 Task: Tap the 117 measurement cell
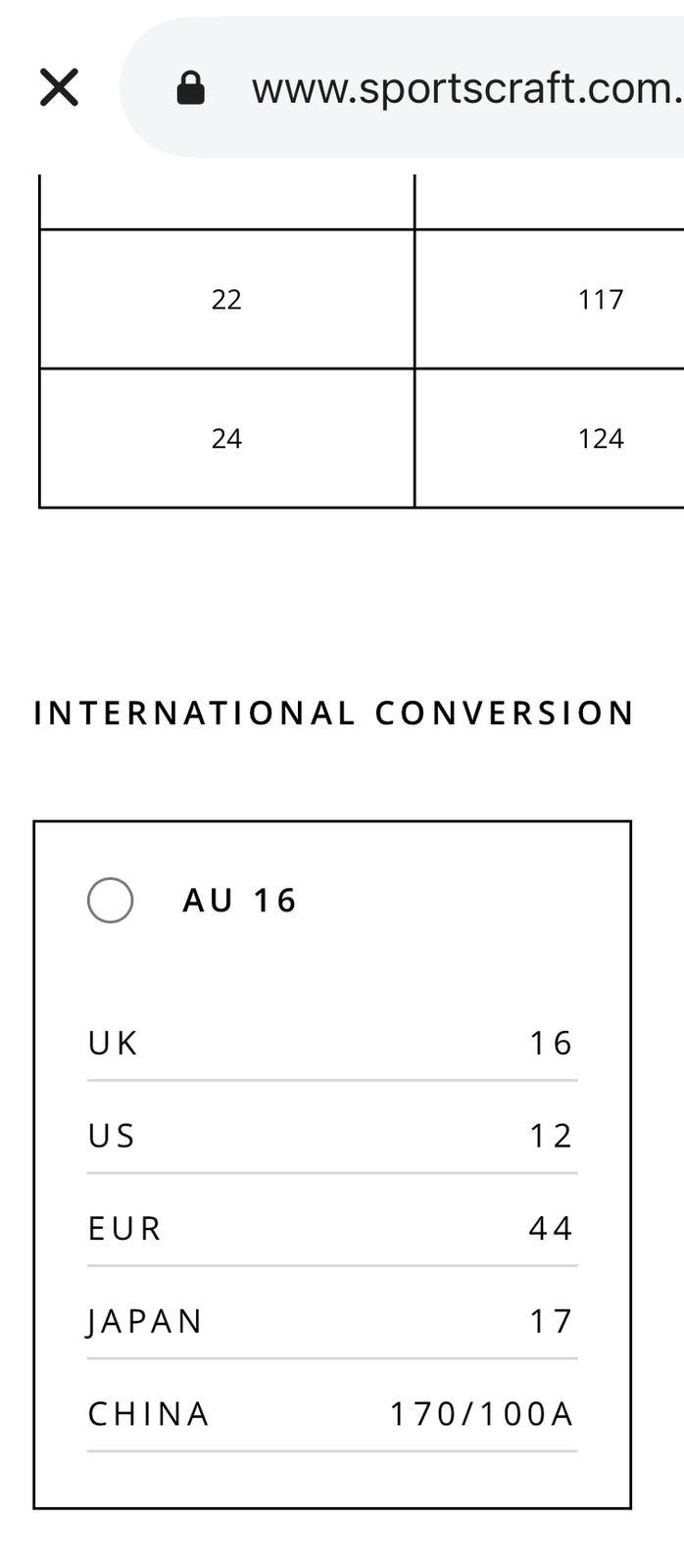click(550, 299)
